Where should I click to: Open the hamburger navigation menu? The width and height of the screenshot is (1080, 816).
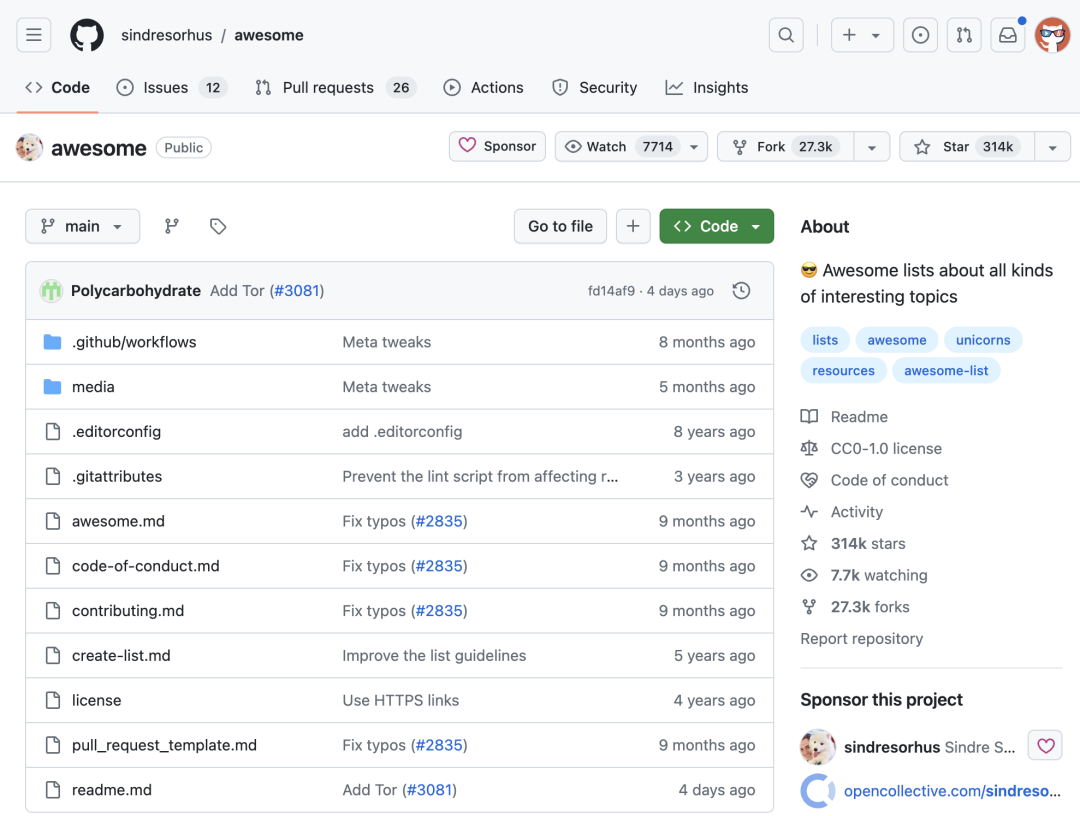[34, 34]
